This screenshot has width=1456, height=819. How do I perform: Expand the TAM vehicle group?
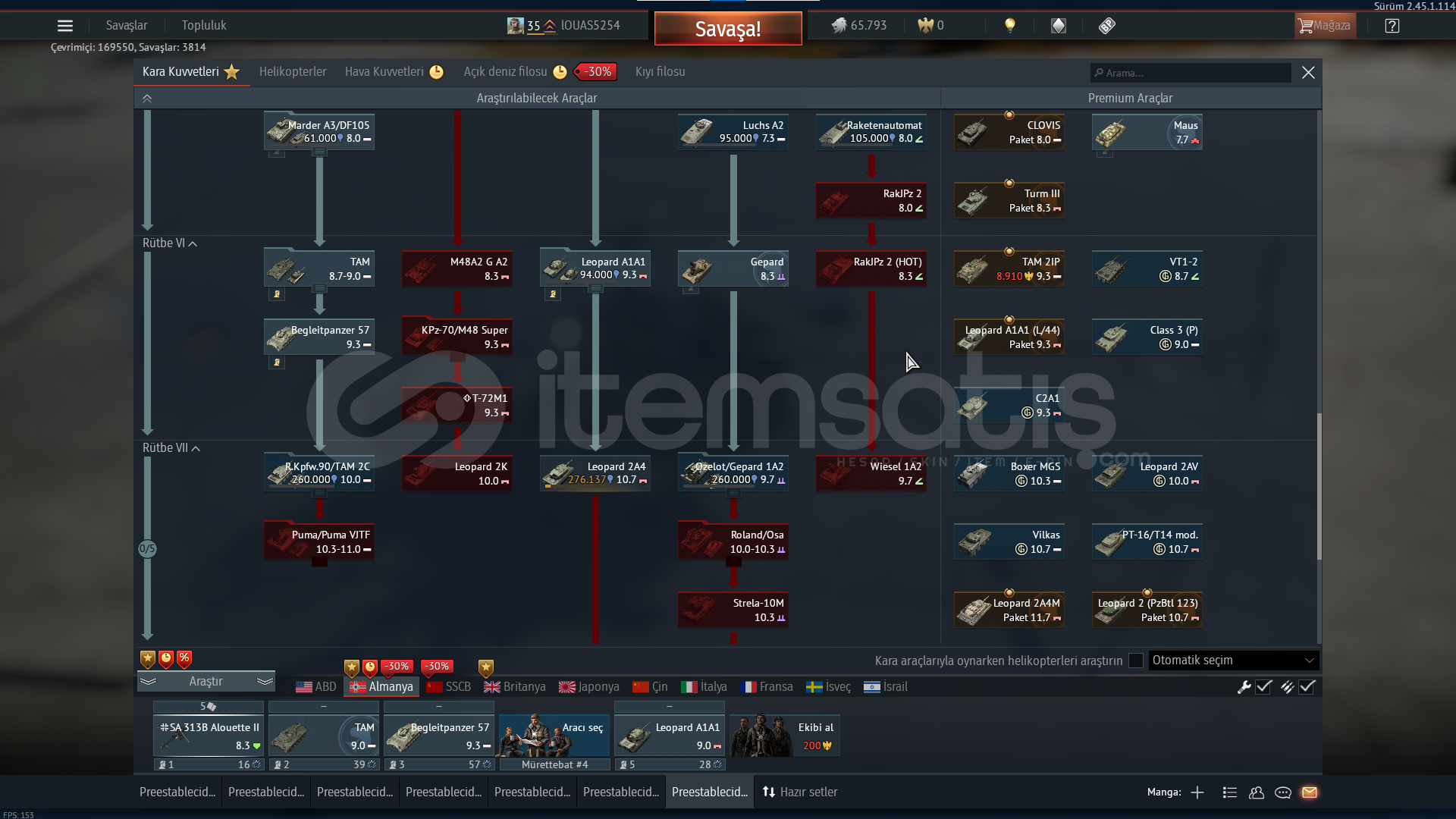[x=319, y=289]
